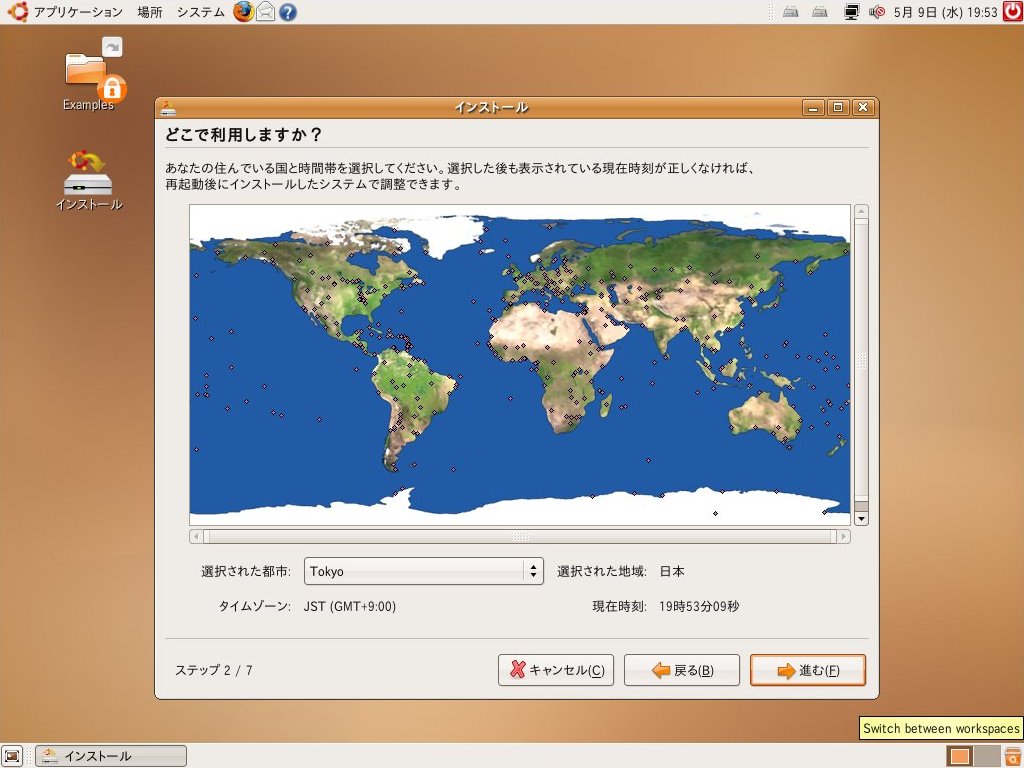Open the Tokyo city dropdown
The height and width of the screenshot is (768, 1024).
point(424,571)
